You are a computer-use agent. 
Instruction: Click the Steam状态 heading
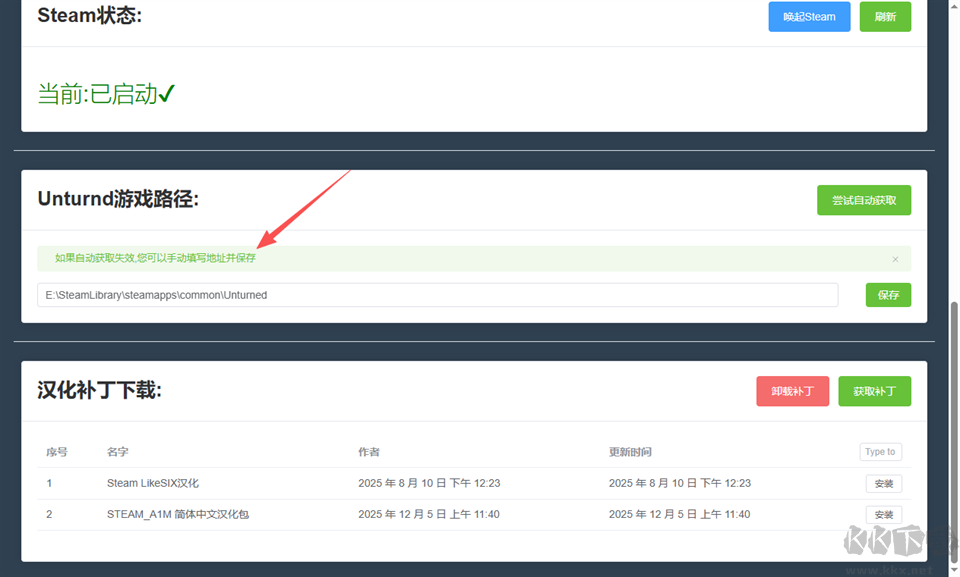[89, 15]
